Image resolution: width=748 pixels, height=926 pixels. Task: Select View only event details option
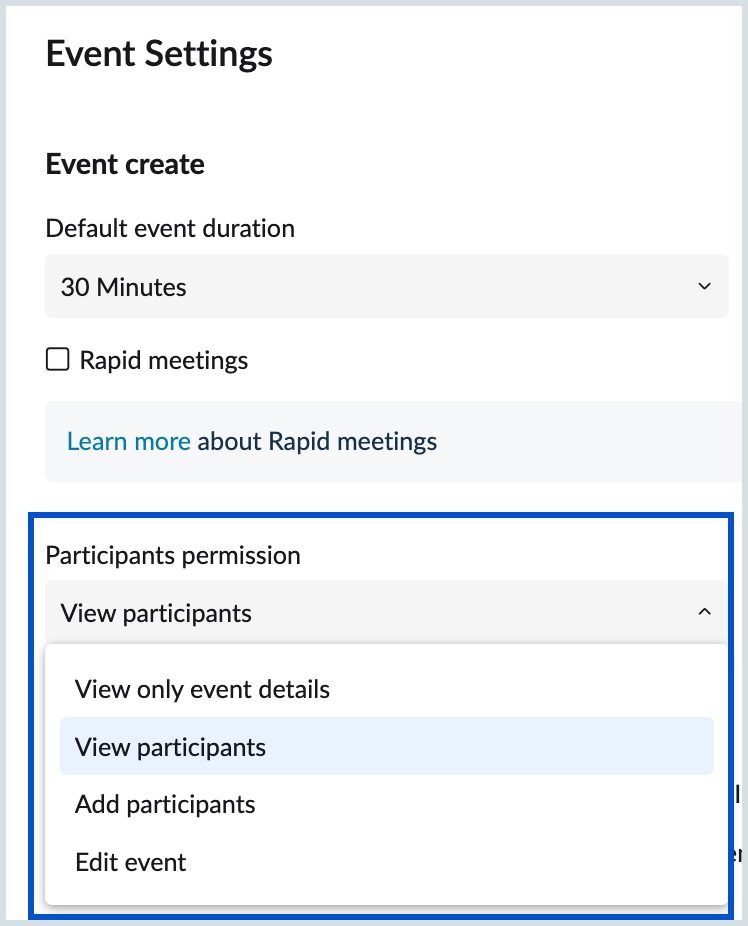click(x=202, y=689)
